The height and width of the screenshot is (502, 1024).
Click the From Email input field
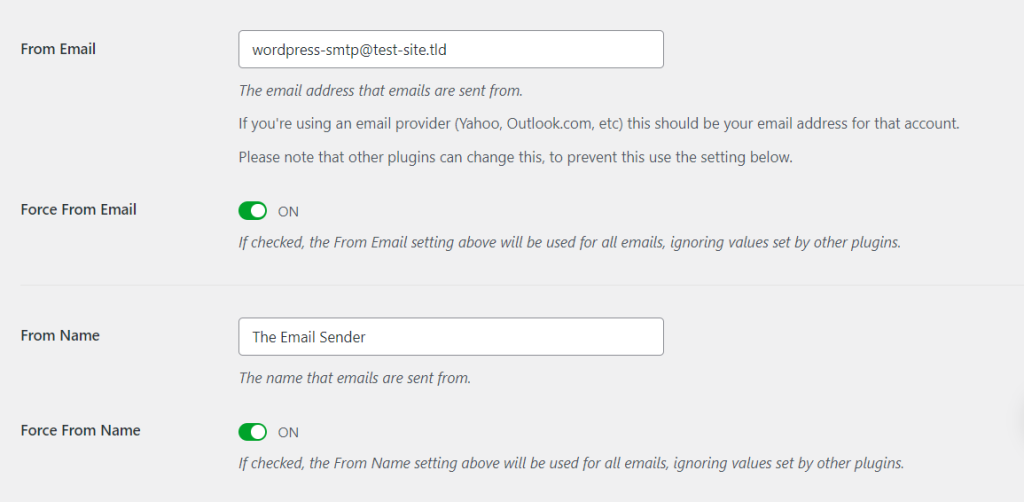click(450, 49)
